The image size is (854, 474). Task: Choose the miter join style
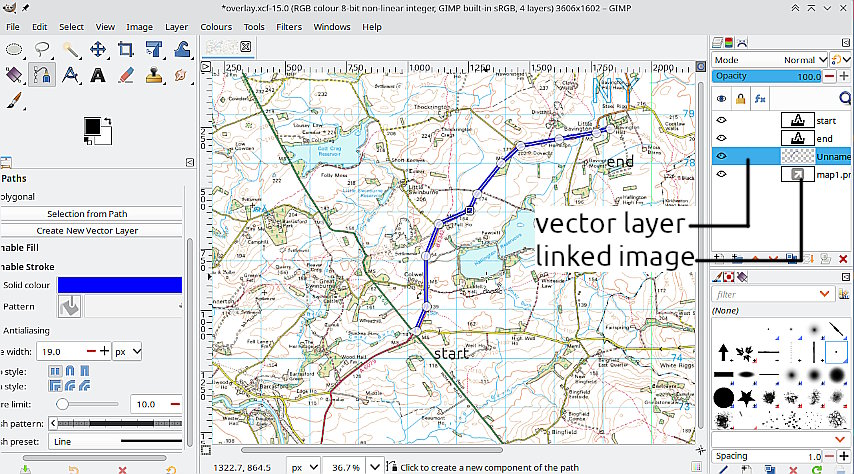point(55,386)
